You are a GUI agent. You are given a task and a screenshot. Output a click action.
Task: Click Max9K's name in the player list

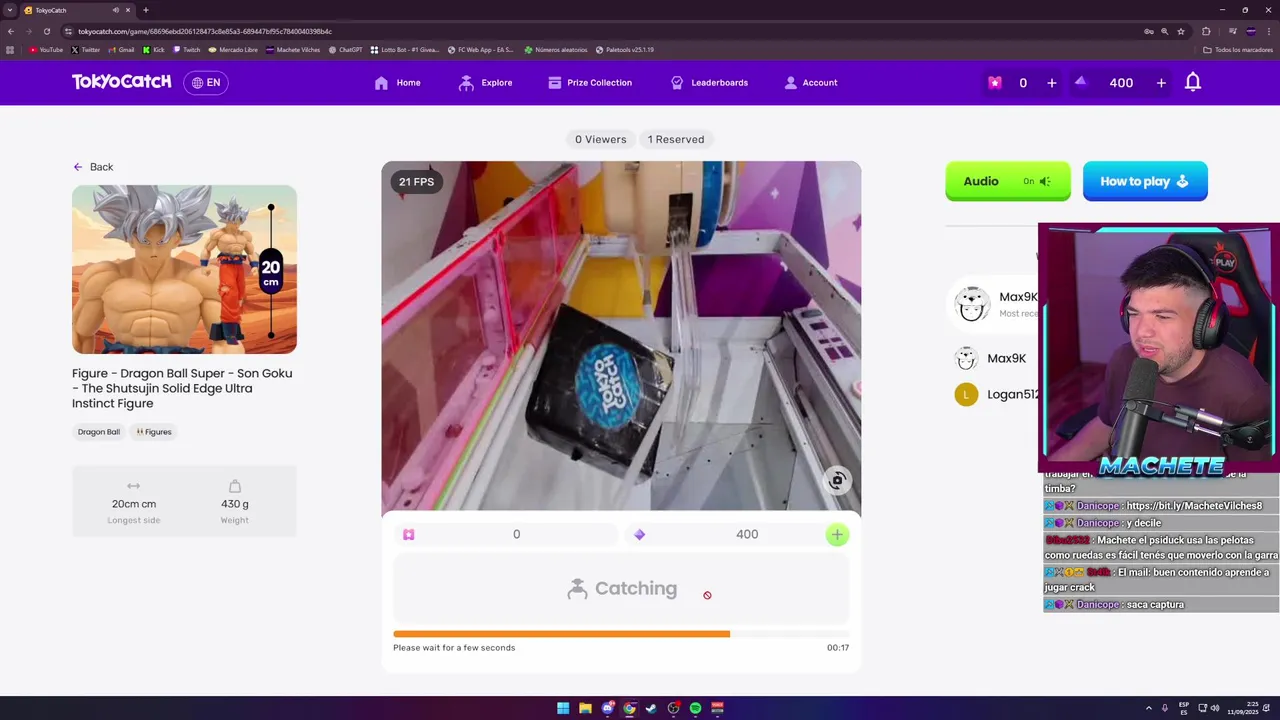coord(1006,358)
